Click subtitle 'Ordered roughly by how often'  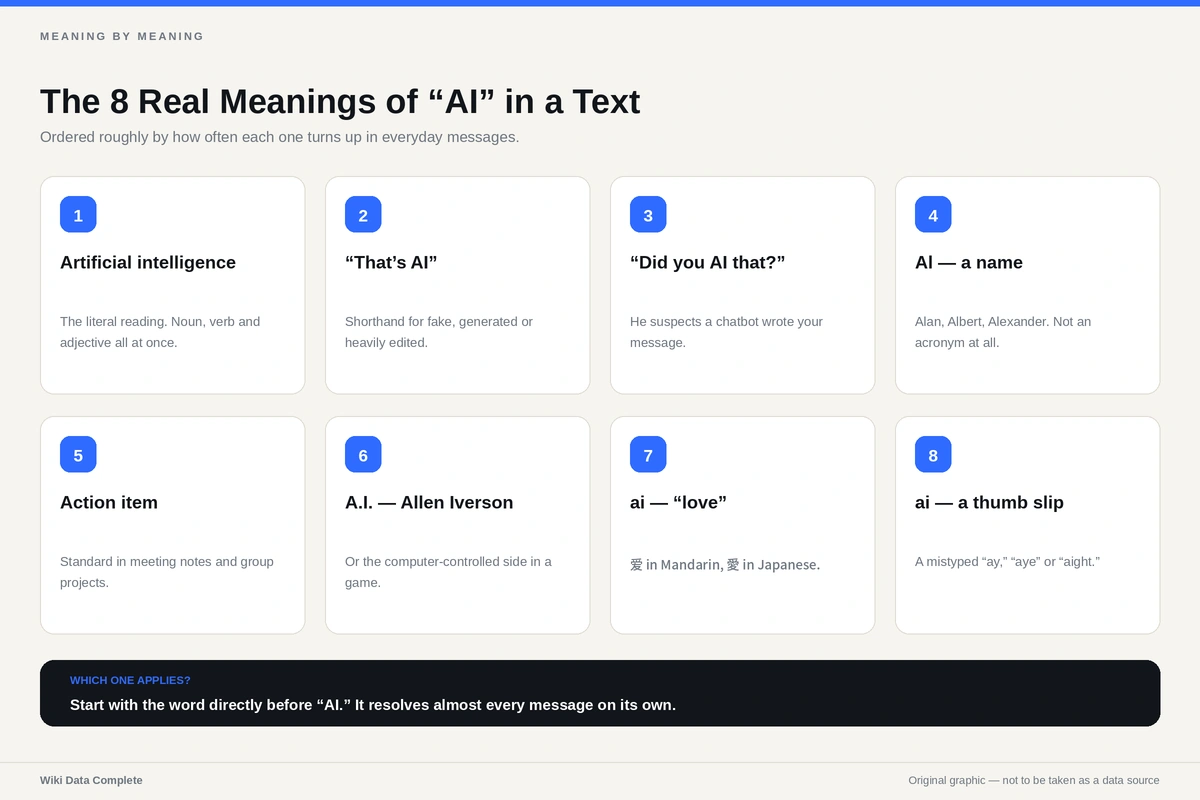pos(280,137)
